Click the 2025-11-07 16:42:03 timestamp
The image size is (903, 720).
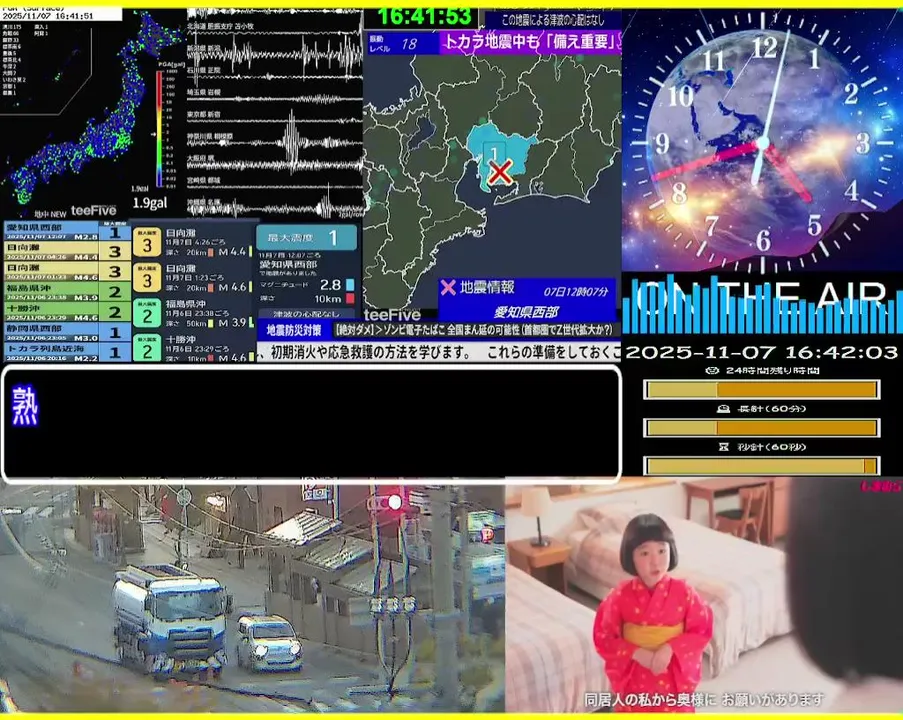[761, 352]
